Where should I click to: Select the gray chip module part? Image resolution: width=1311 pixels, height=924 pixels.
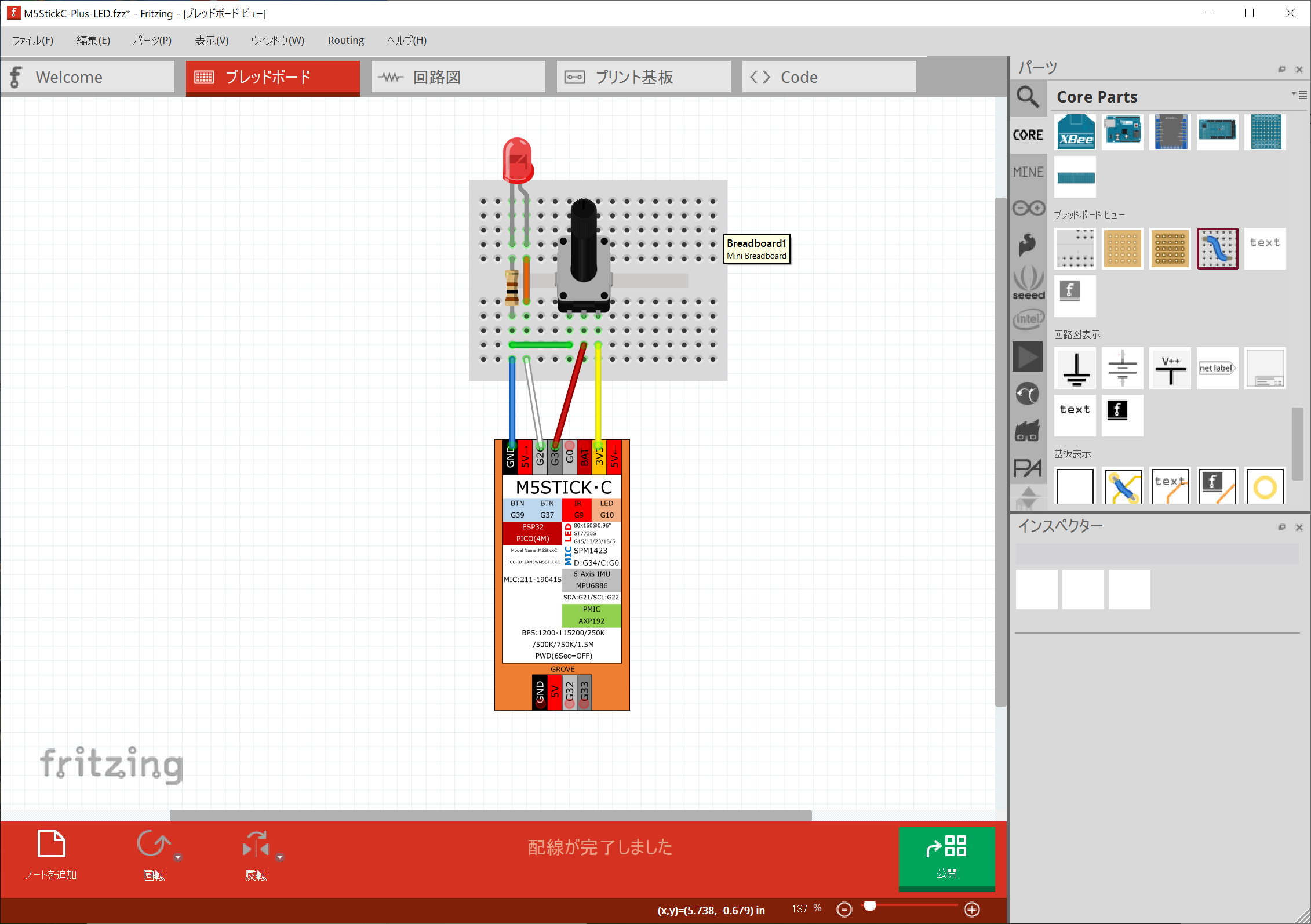point(1171,132)
